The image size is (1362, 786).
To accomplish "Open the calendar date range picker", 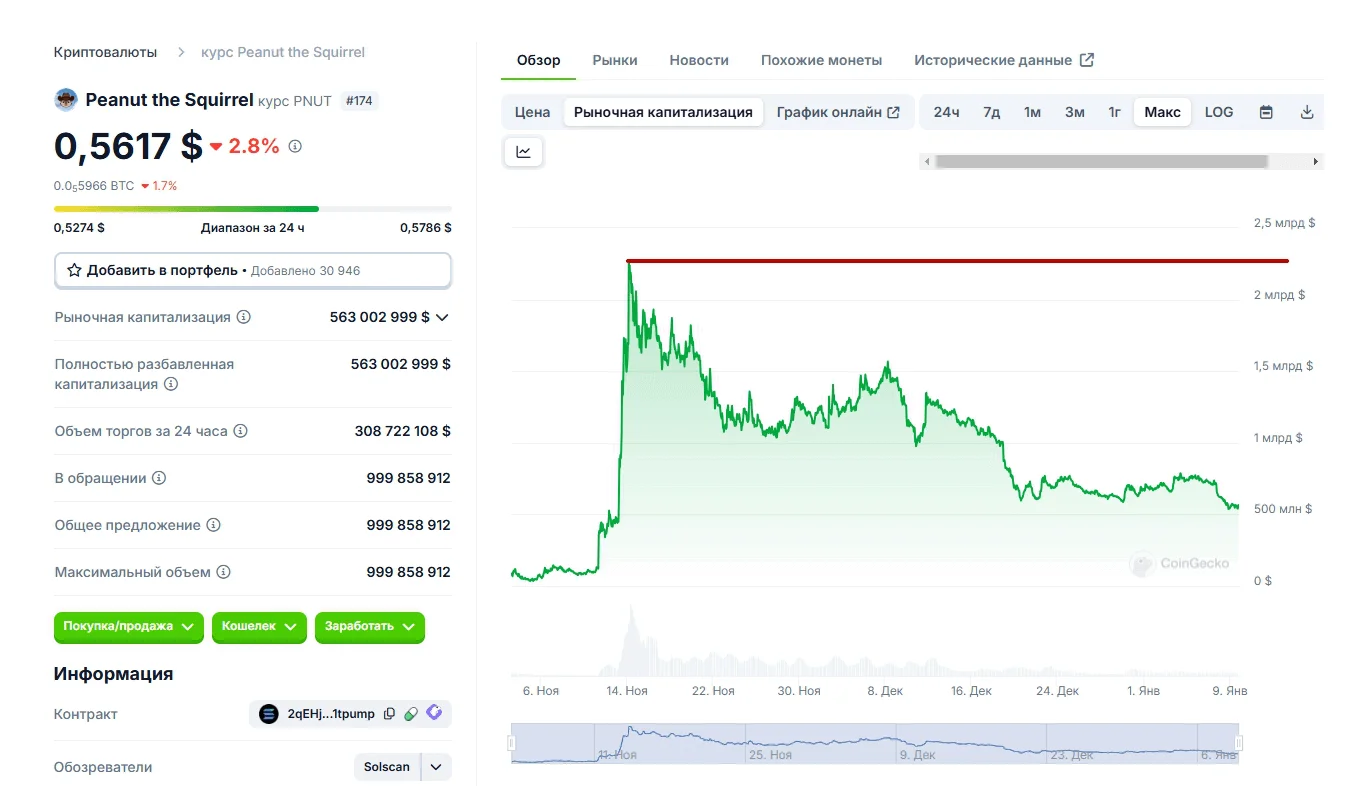I will tap(1266, 112).
